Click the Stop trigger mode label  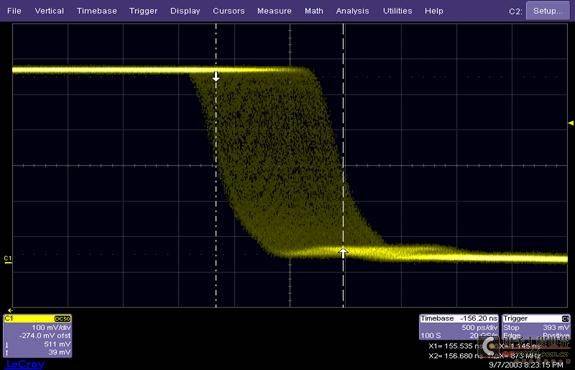[511, 327]
